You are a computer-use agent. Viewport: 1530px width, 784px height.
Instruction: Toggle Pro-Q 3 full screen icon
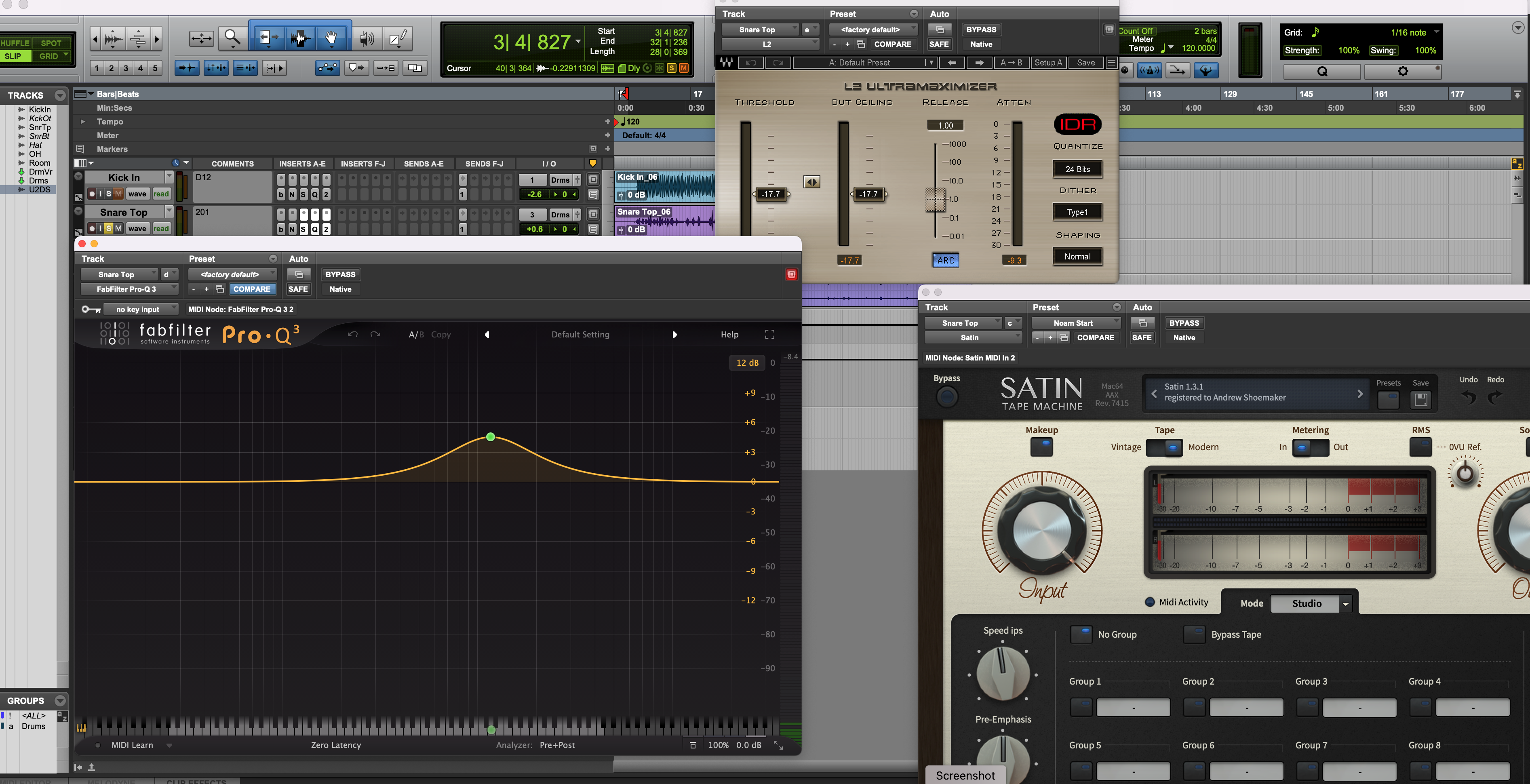tap(770, 334)
